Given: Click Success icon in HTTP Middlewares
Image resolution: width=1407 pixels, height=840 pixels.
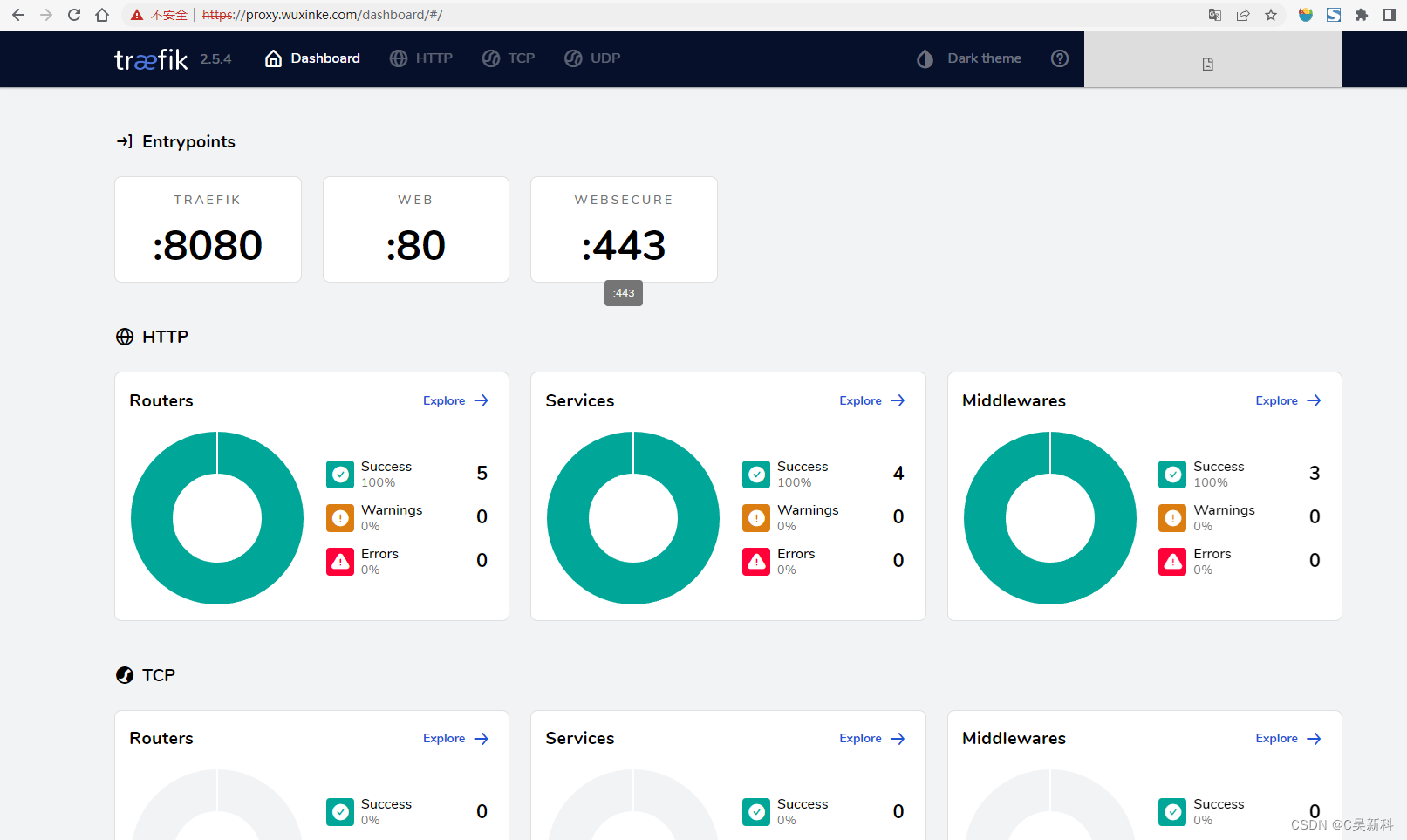Looking at the screenshot, I should point(1172,475).
